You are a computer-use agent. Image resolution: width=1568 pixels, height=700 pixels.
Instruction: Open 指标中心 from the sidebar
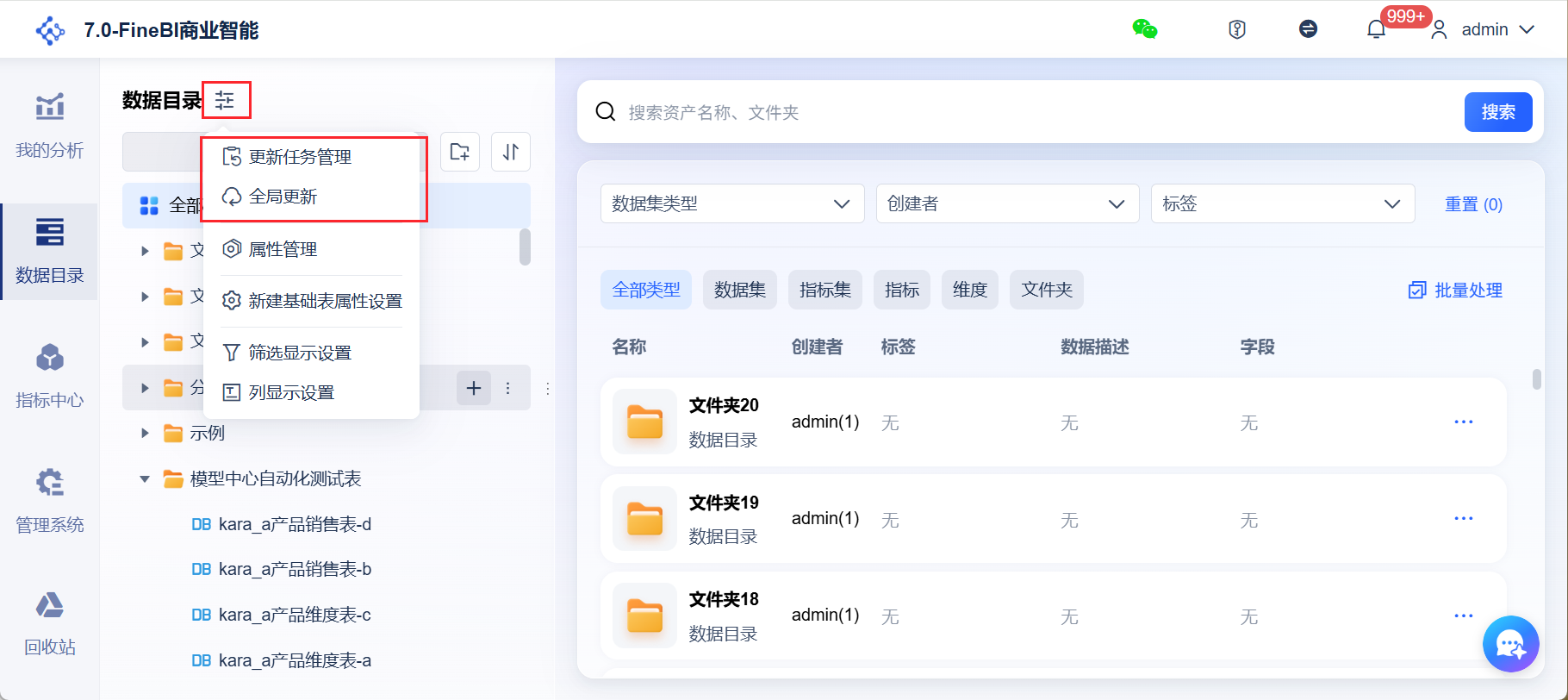[x=50, y=376]
